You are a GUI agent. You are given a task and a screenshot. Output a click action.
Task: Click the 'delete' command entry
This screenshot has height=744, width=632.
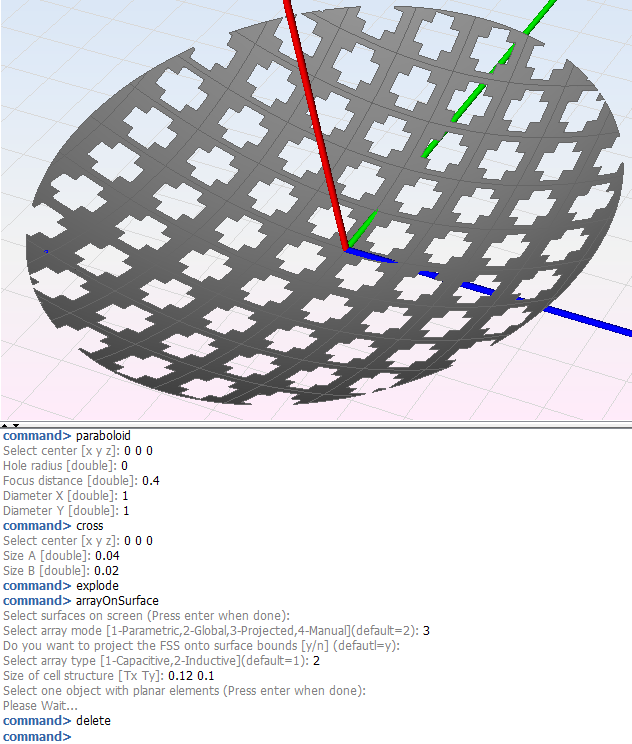[93, 720]
